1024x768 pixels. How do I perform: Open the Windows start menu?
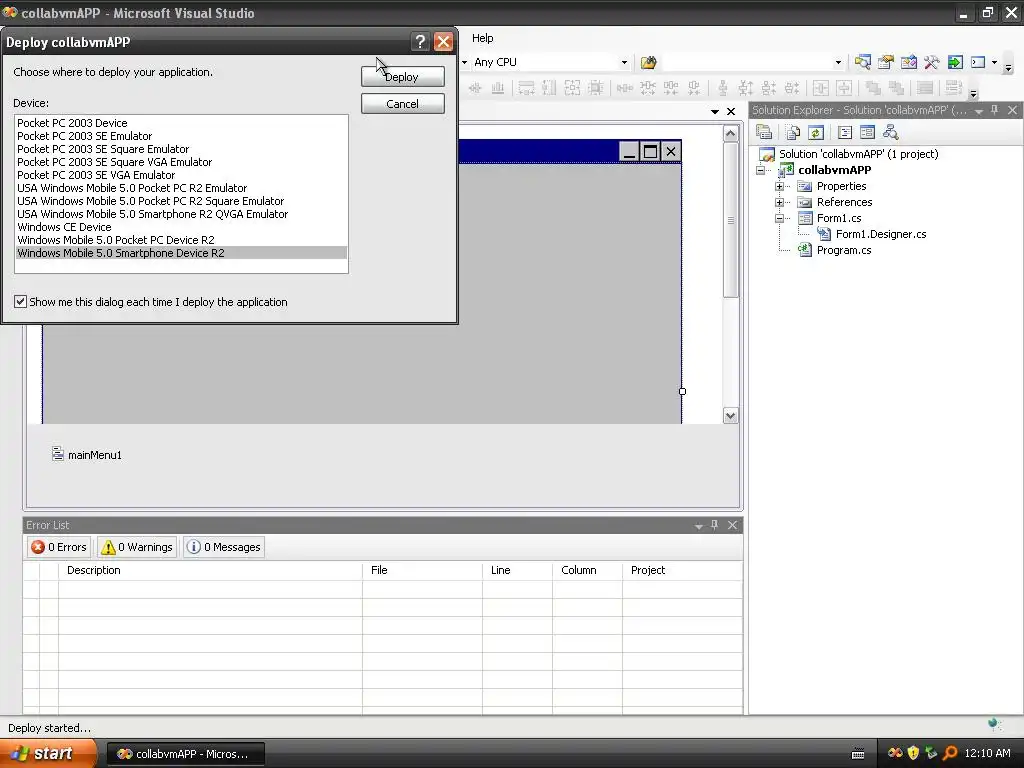(x=47, y=753)
